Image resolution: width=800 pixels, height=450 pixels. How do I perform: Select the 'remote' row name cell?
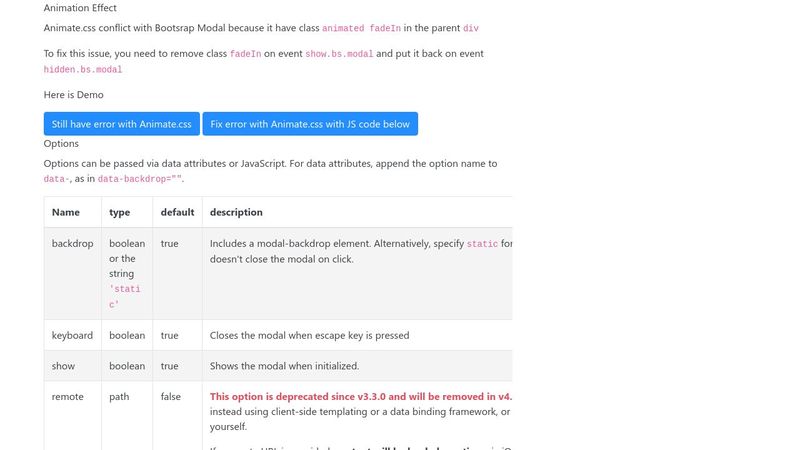click(72, 416)
